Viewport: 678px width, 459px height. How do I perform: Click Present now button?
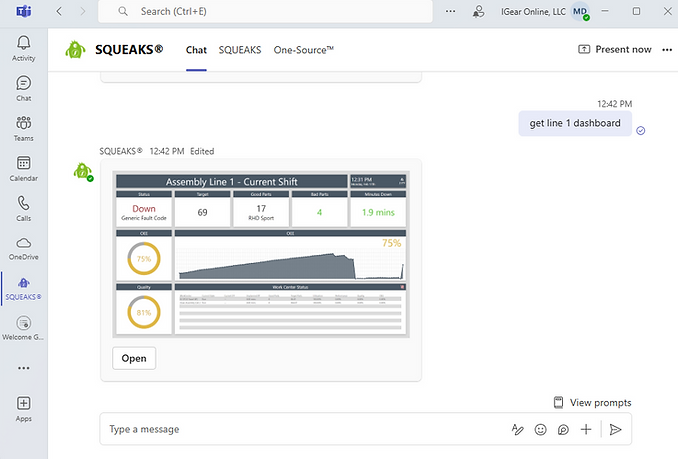point(615,49)
